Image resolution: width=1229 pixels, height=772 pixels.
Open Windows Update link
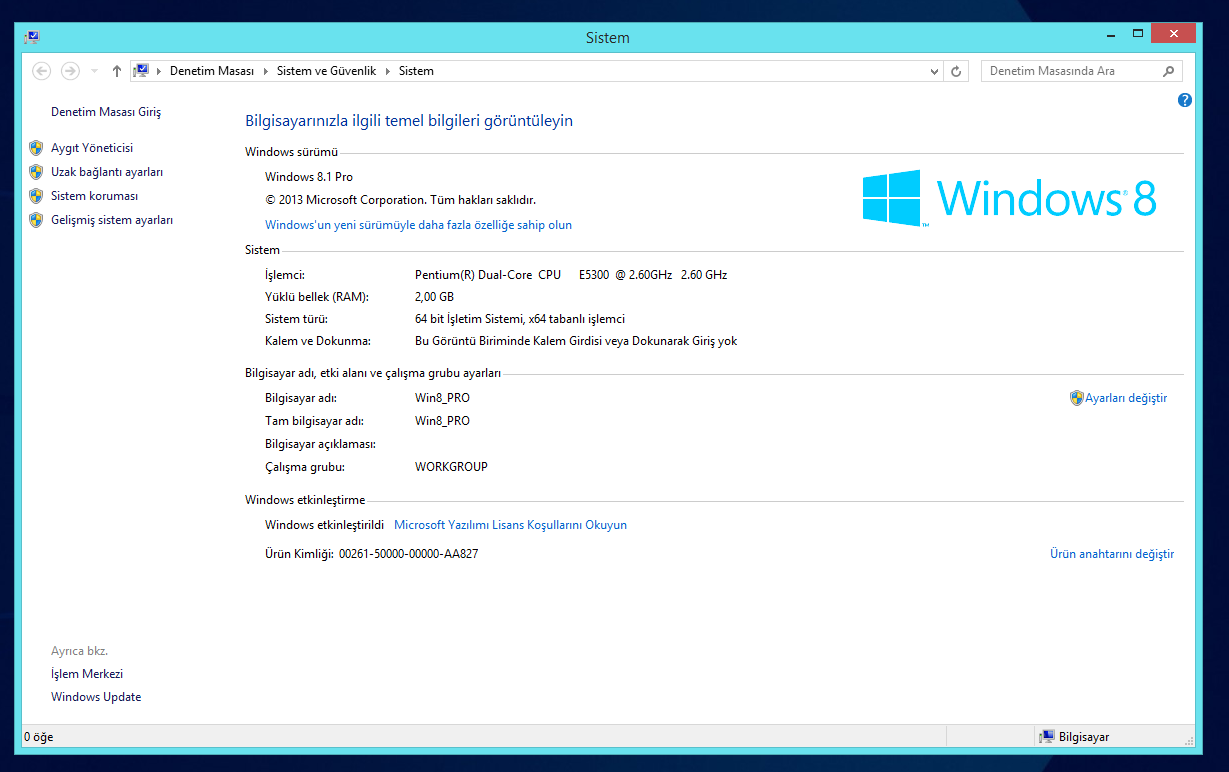pos(96,697)
